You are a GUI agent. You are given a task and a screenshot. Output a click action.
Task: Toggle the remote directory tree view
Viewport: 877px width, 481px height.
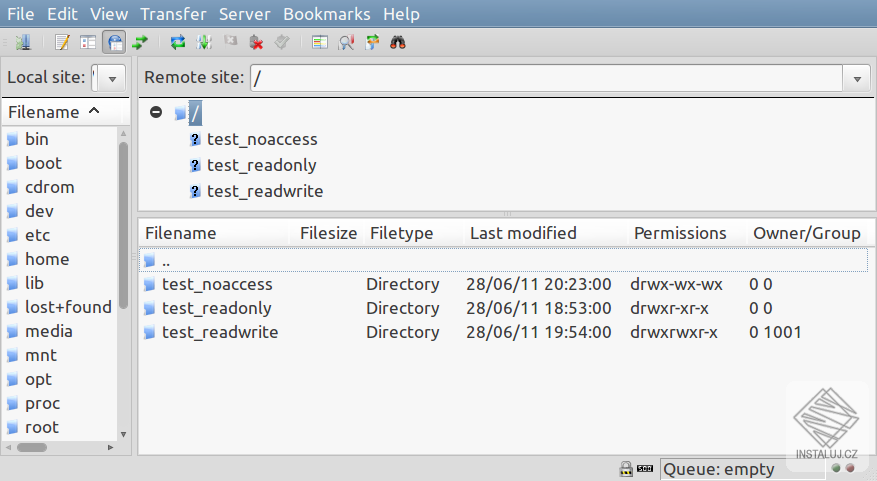click(x=114, y=42)
